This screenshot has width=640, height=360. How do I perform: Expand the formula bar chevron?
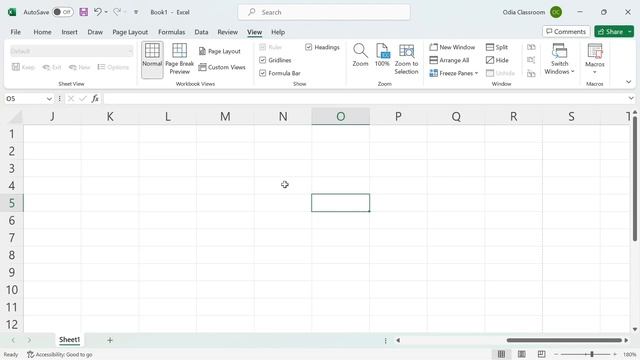click(631, 98)
